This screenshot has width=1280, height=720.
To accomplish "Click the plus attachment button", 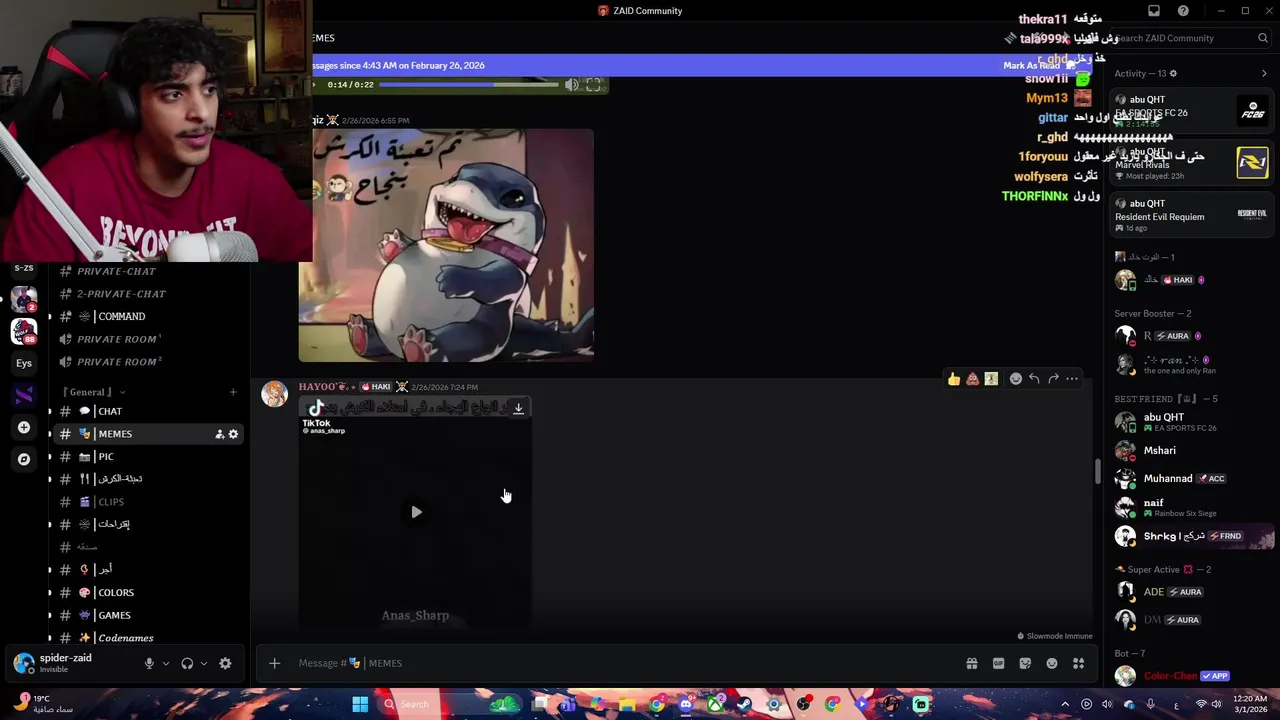I will pos(274,663).
